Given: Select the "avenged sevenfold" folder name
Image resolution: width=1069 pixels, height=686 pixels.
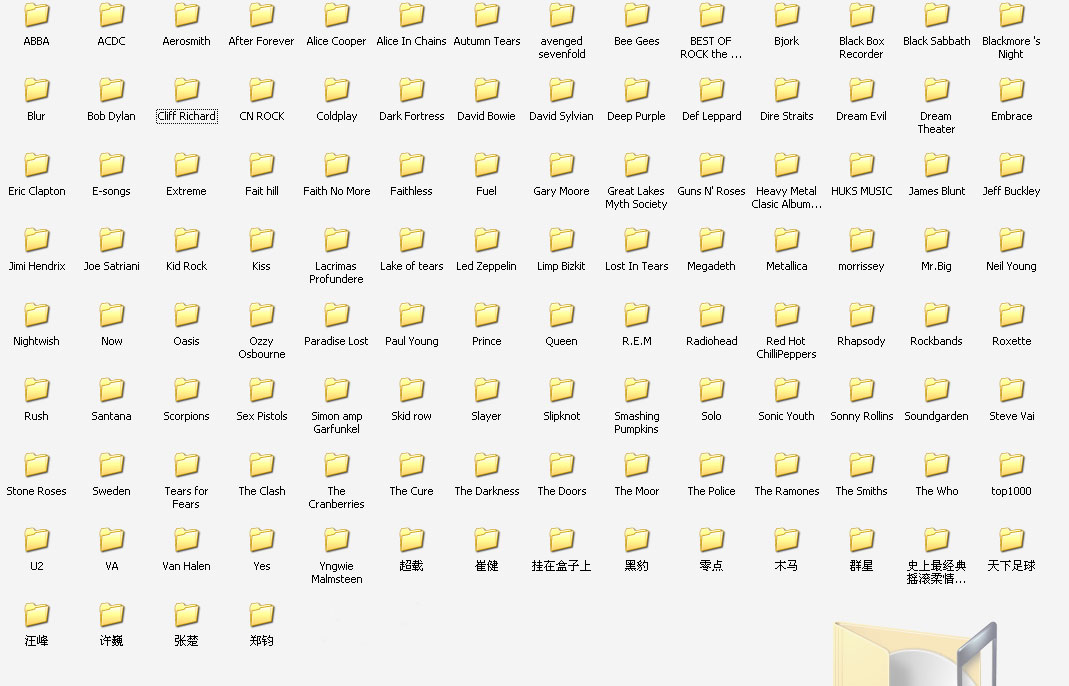Looking at the screenshot, I should pos(562,47).
